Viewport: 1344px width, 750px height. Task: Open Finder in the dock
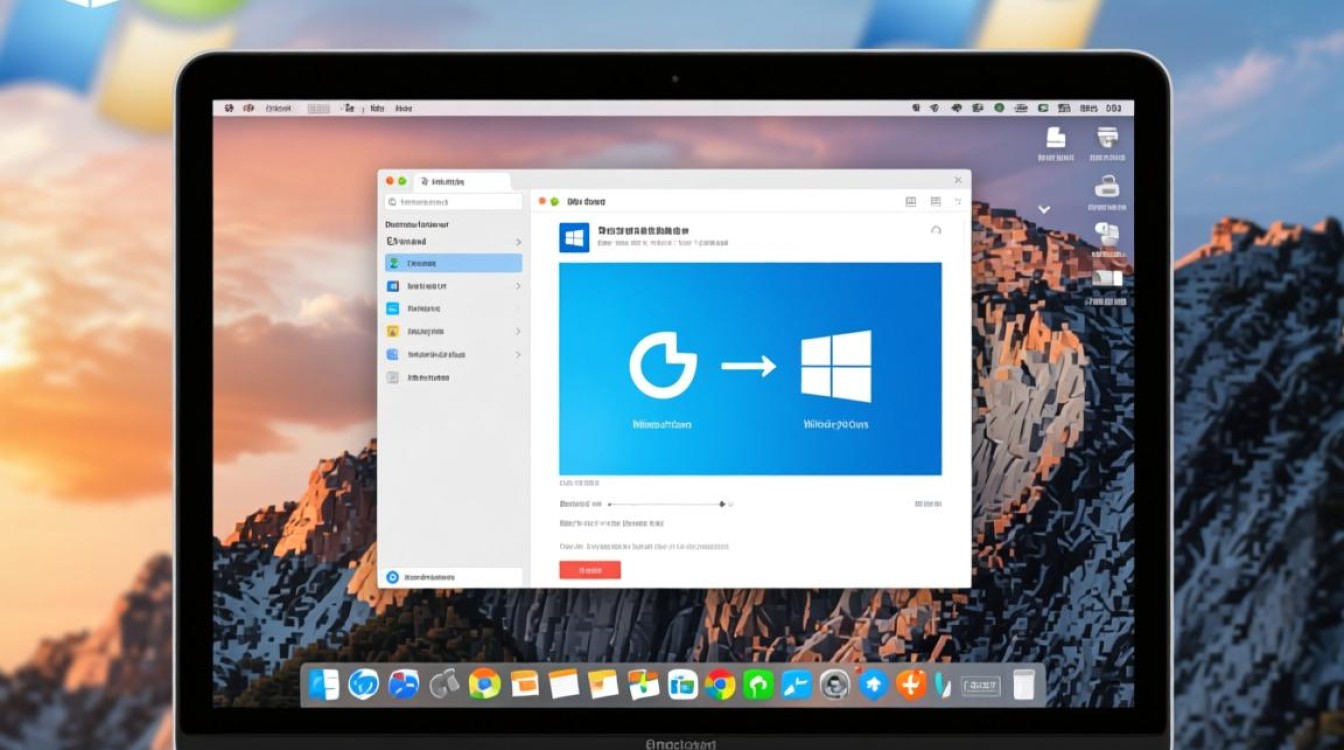[x=324, y=684]
